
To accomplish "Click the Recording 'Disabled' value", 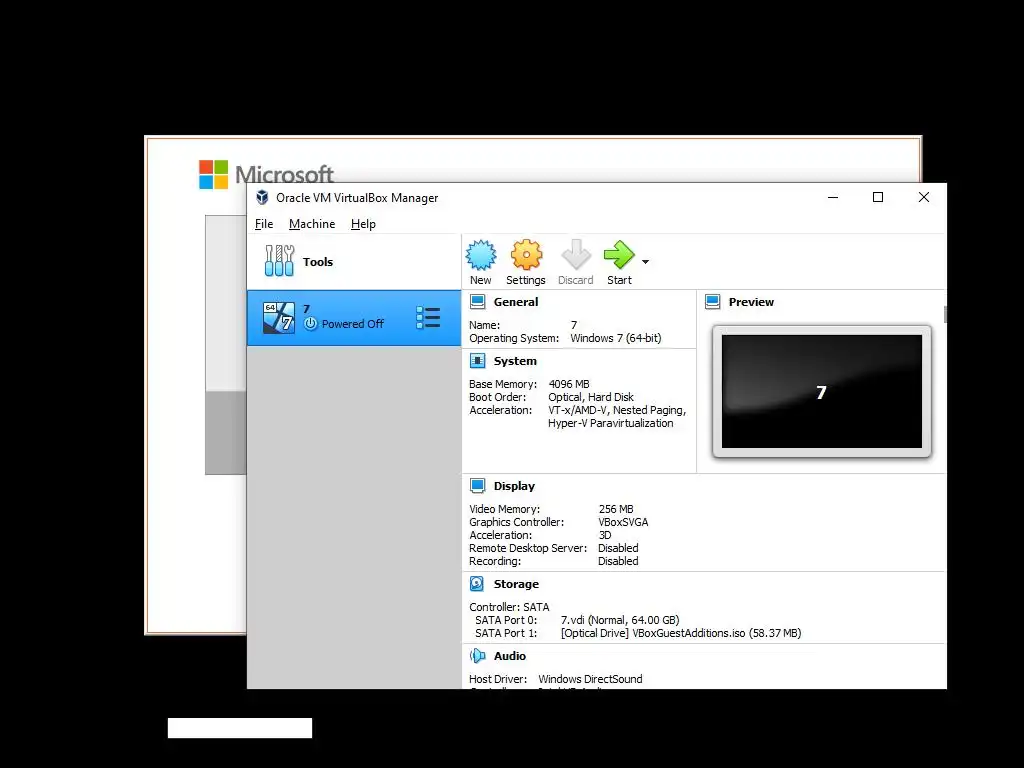I will [618, 561].
